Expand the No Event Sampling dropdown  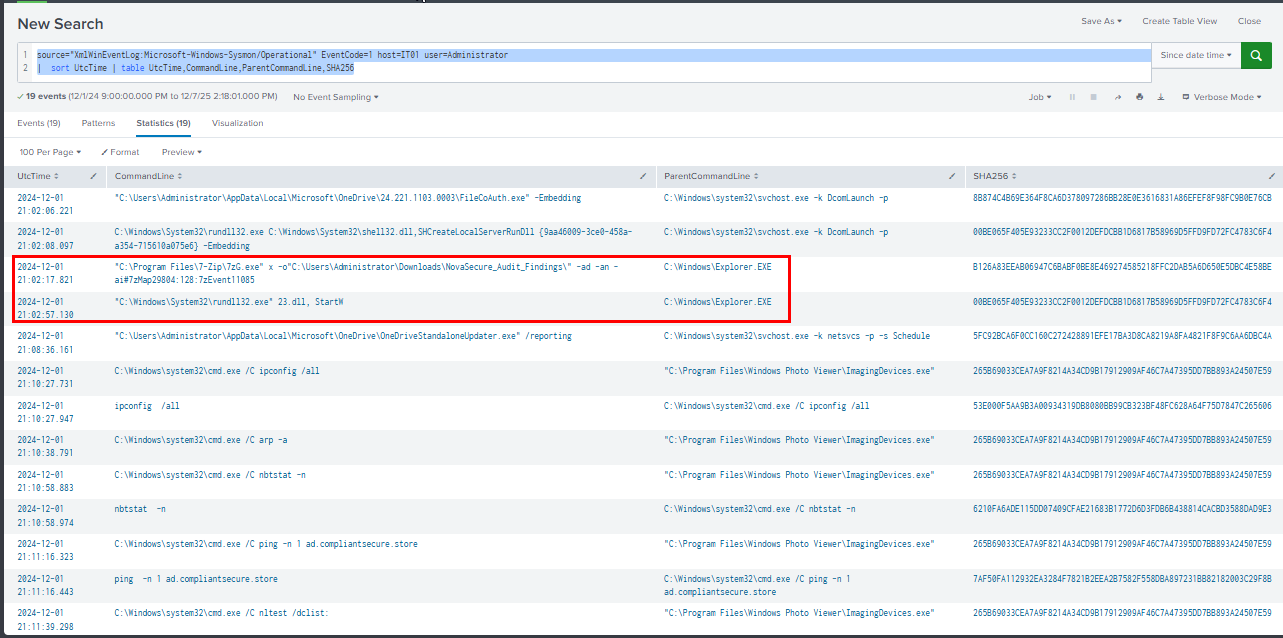(x=336, y=97)
